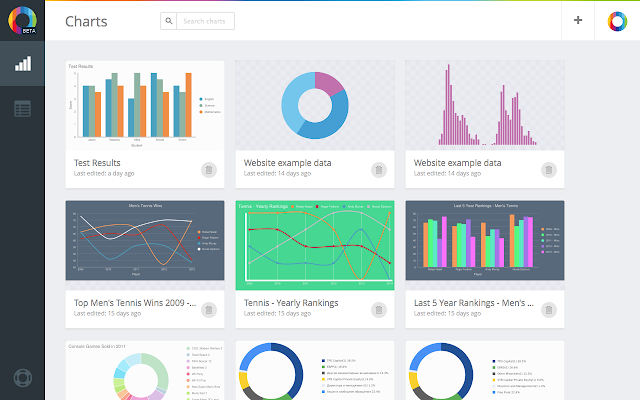Screen dimensions: 640x400
Task: Click the 'Charts' page heading
Action: [x=86, y=21]
